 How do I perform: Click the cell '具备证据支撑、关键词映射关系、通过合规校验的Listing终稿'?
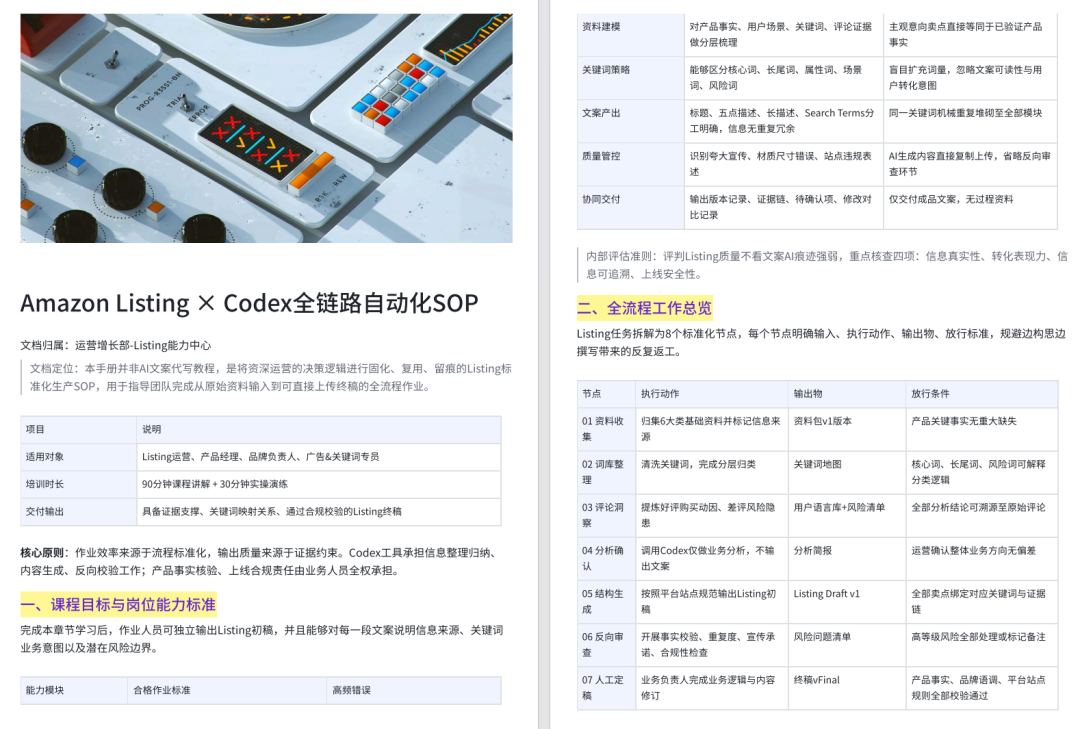click(319, 512)
